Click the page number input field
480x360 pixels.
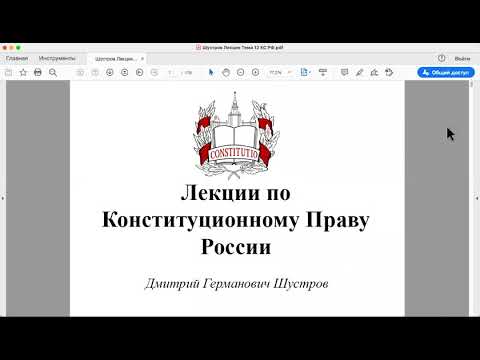click(x=171, y=72)
